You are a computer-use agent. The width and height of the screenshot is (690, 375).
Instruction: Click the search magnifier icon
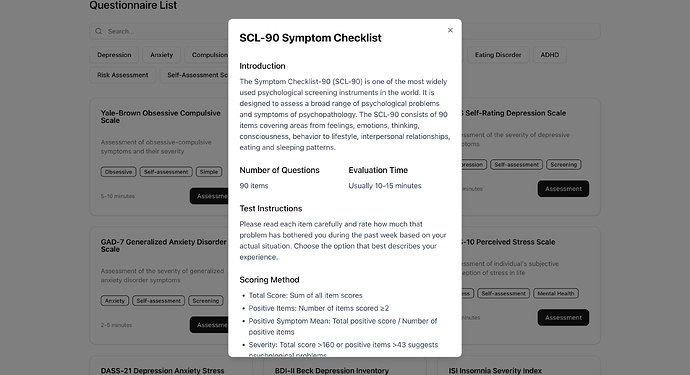click(x=99, y=31)
